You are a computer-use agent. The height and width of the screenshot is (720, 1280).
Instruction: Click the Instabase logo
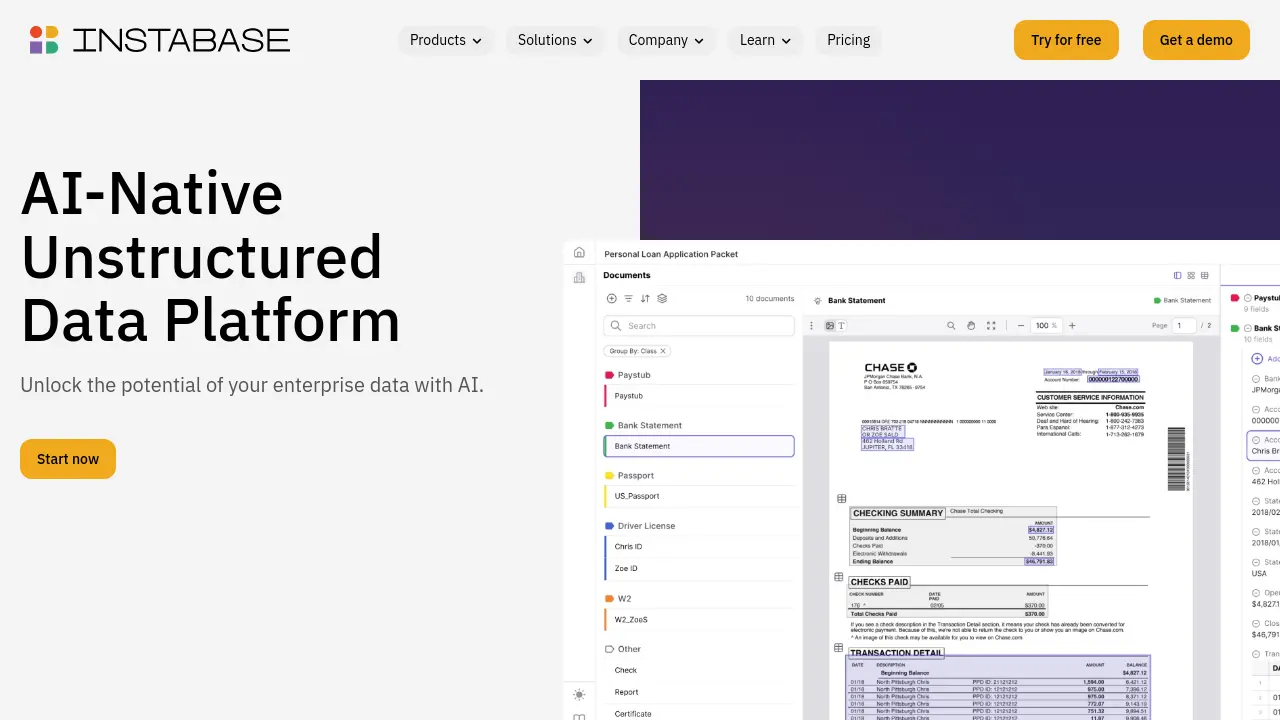tap(160, 40)
